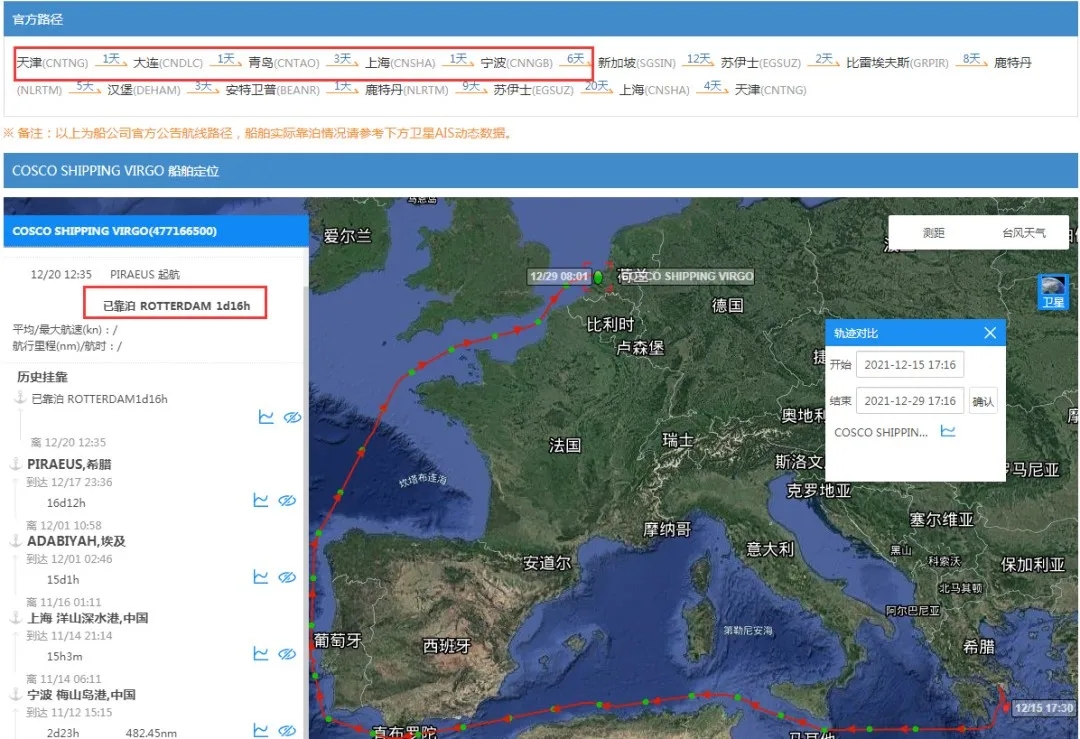
Task: Select the green ship marker on the map
Action: click(x=598, y=277)
